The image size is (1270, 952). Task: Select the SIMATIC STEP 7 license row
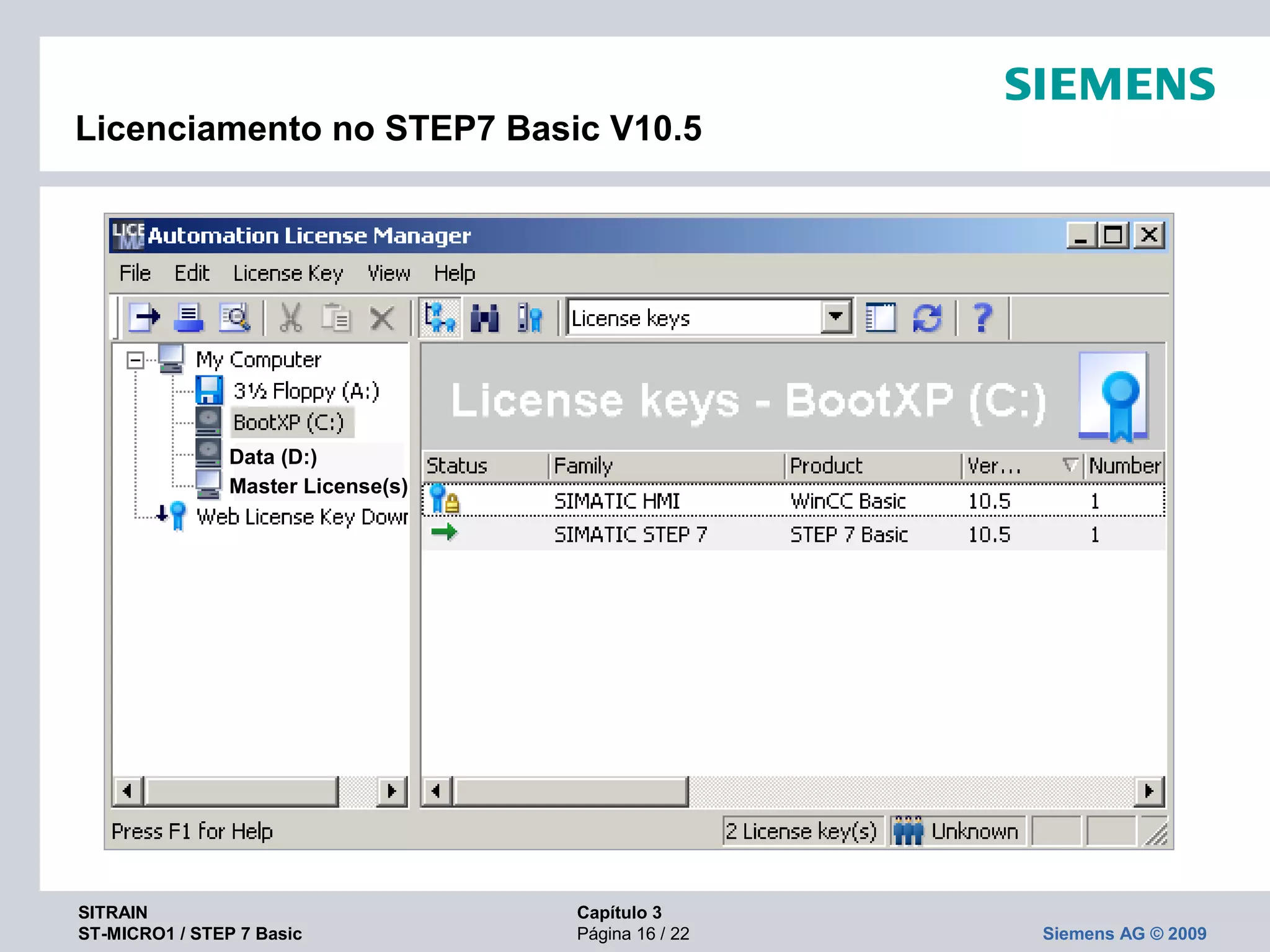[x=793, y=534]
